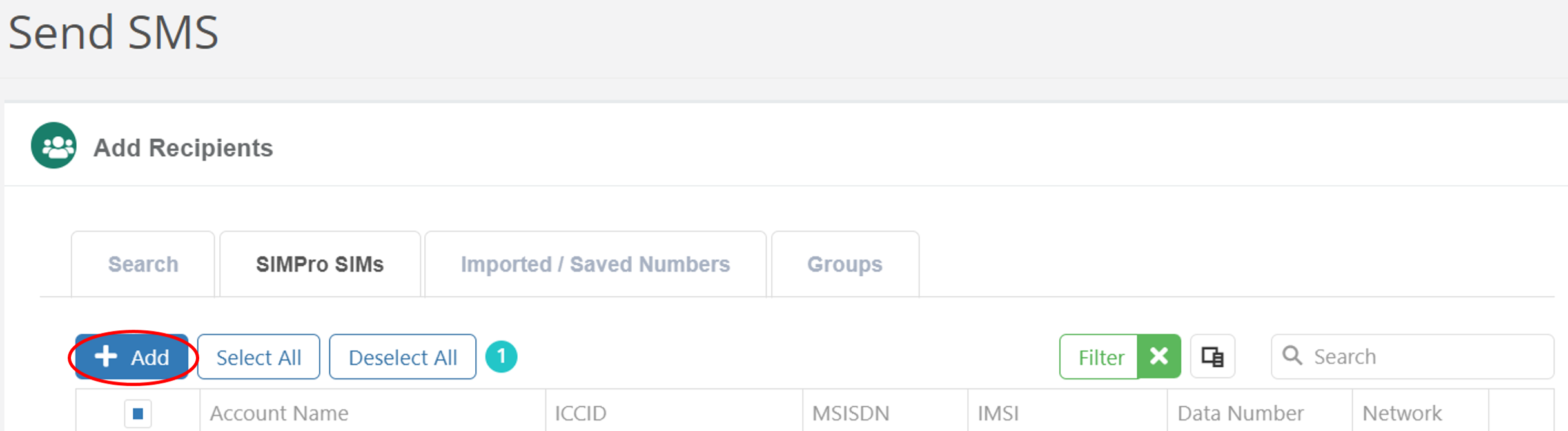
Task: Sort by the Account Name column header
Action: click(279, 413)
